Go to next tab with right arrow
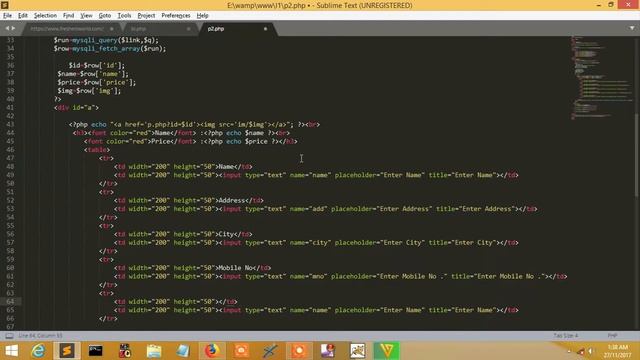The height and width of the screenshot is (360, 640). (x=13, y=28)
